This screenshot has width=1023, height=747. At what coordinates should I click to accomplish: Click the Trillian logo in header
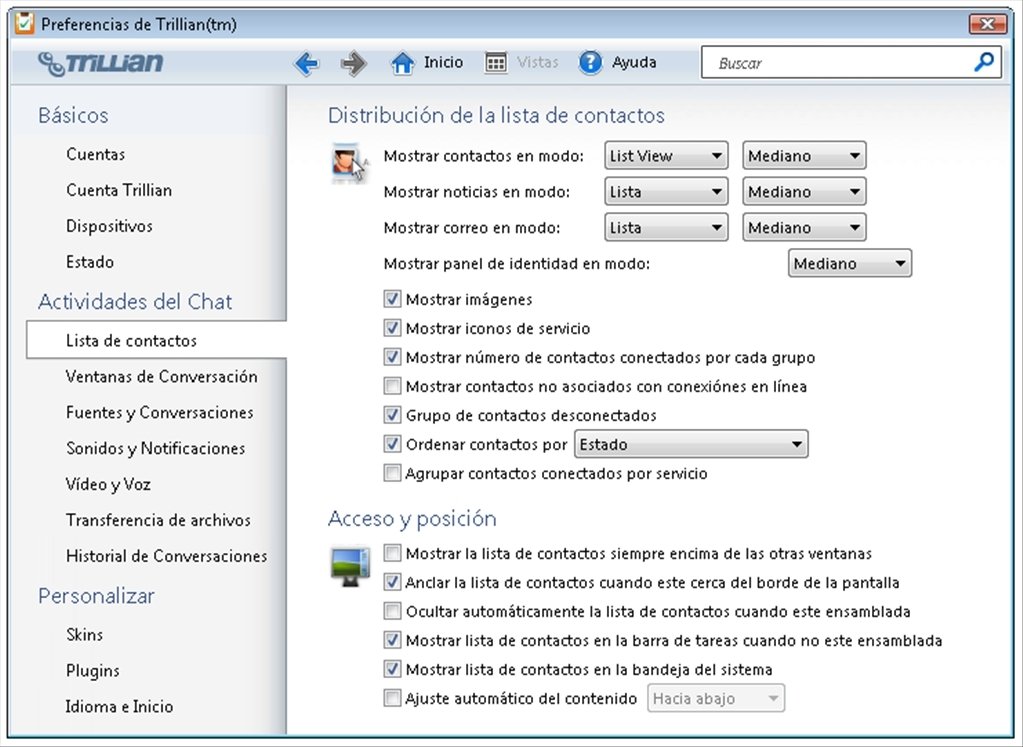click(100, 63)
